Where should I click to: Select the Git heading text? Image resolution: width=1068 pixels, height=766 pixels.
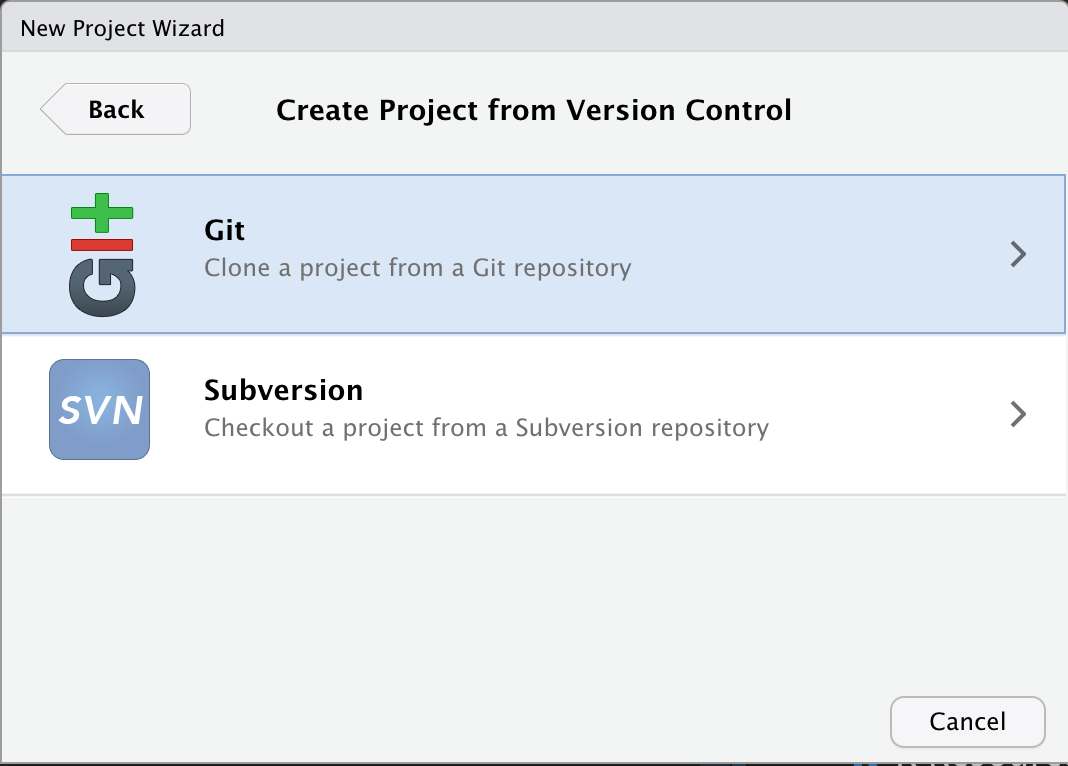point(225,230)
